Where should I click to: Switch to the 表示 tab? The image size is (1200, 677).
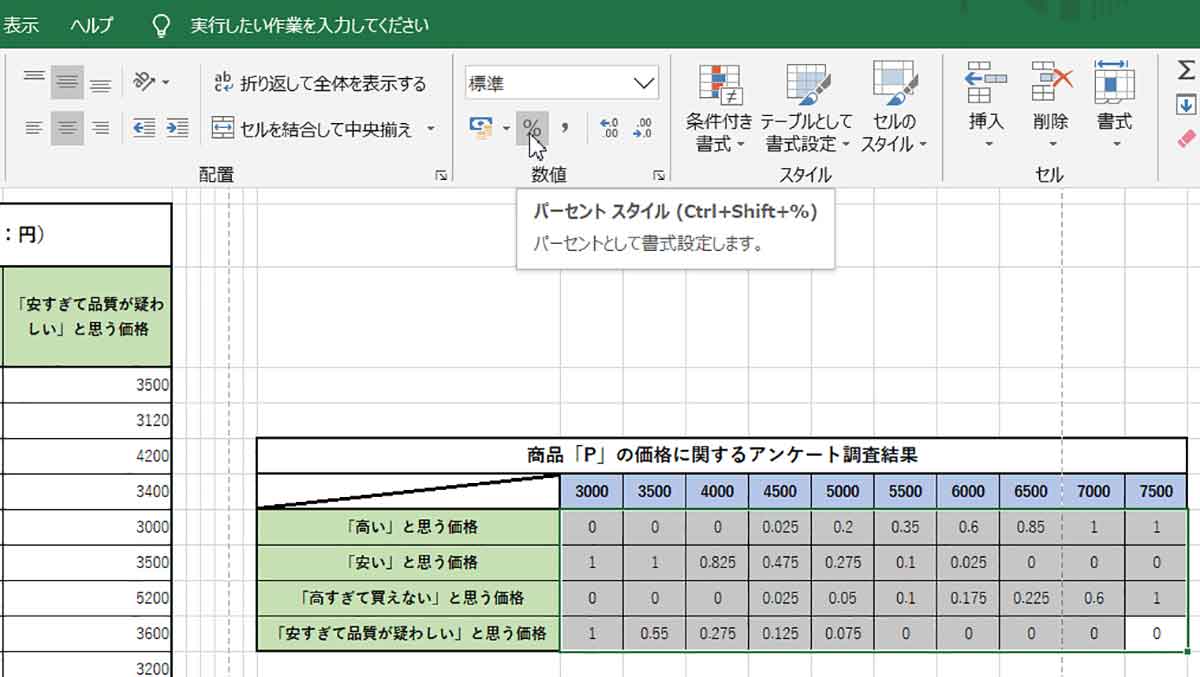22,22
